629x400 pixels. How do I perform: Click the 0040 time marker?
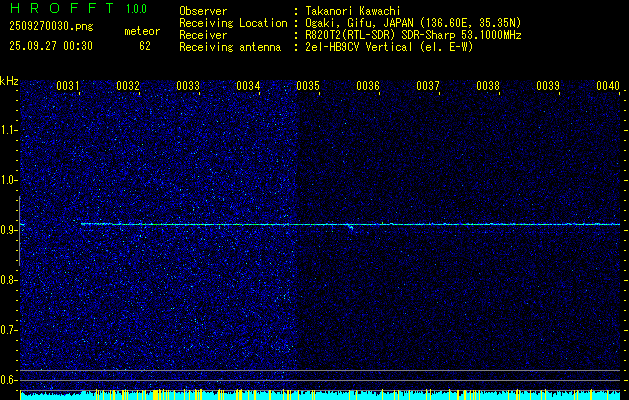608,86
